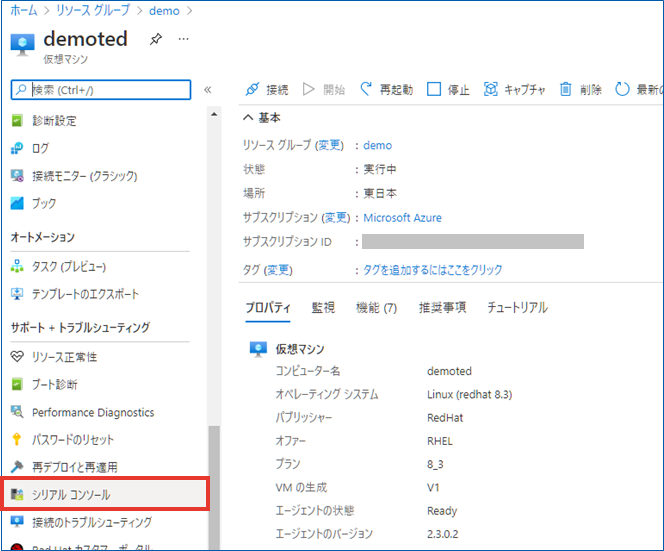Click the plan value 8_3

pyautogui.click(x=435, y=465)
